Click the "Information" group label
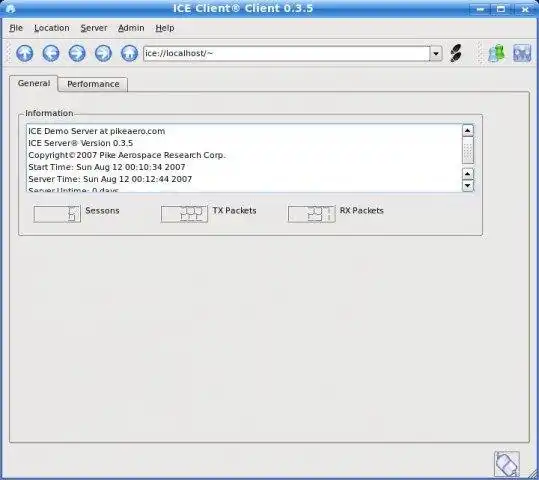The height and width of the screenshot is (480, 539). pos(49,113)
